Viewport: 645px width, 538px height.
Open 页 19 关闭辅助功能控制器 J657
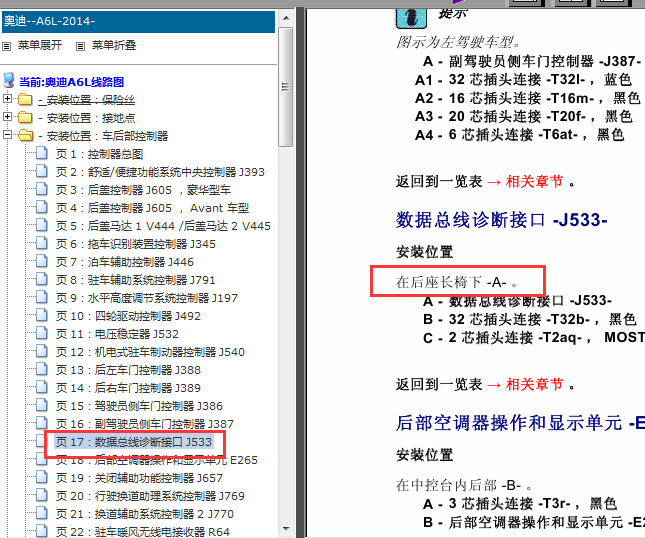[139, 478]
